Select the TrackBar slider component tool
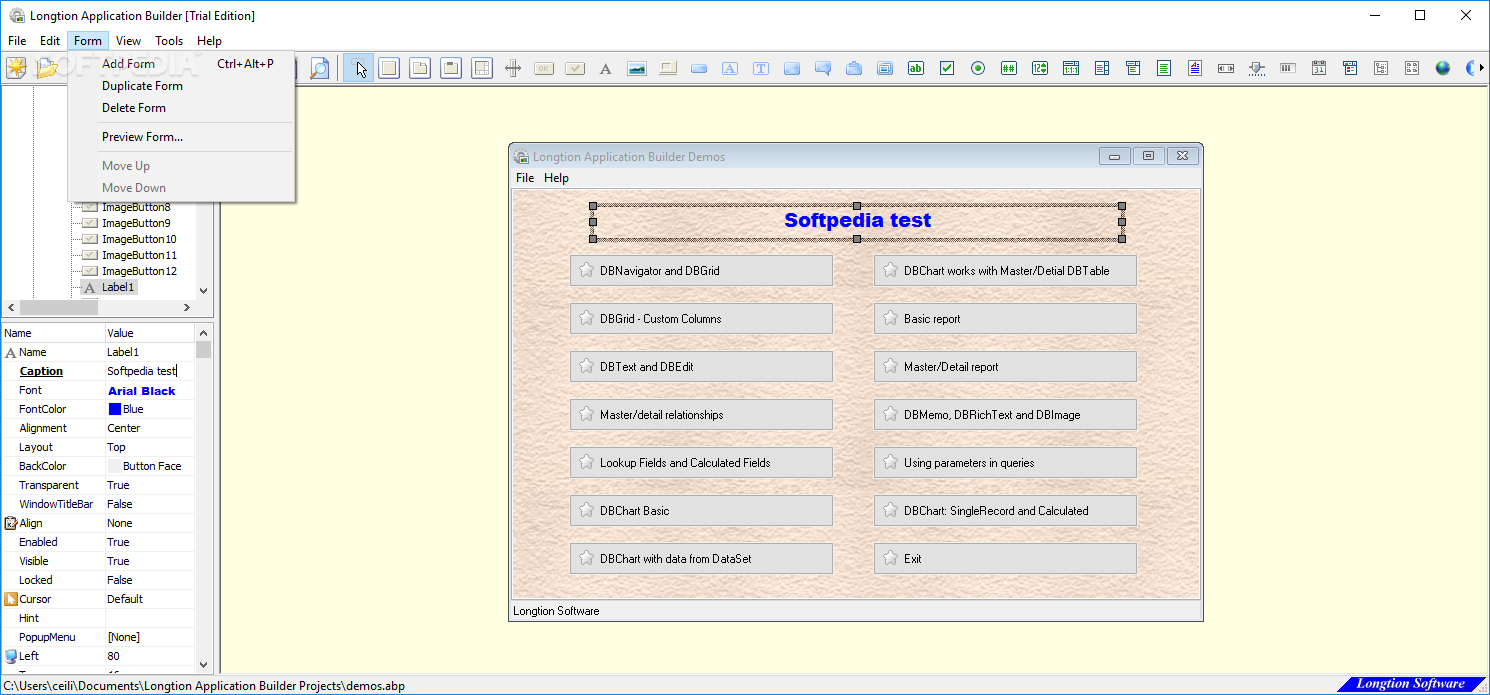The image size is (1490, 695). coord(1257,68)
